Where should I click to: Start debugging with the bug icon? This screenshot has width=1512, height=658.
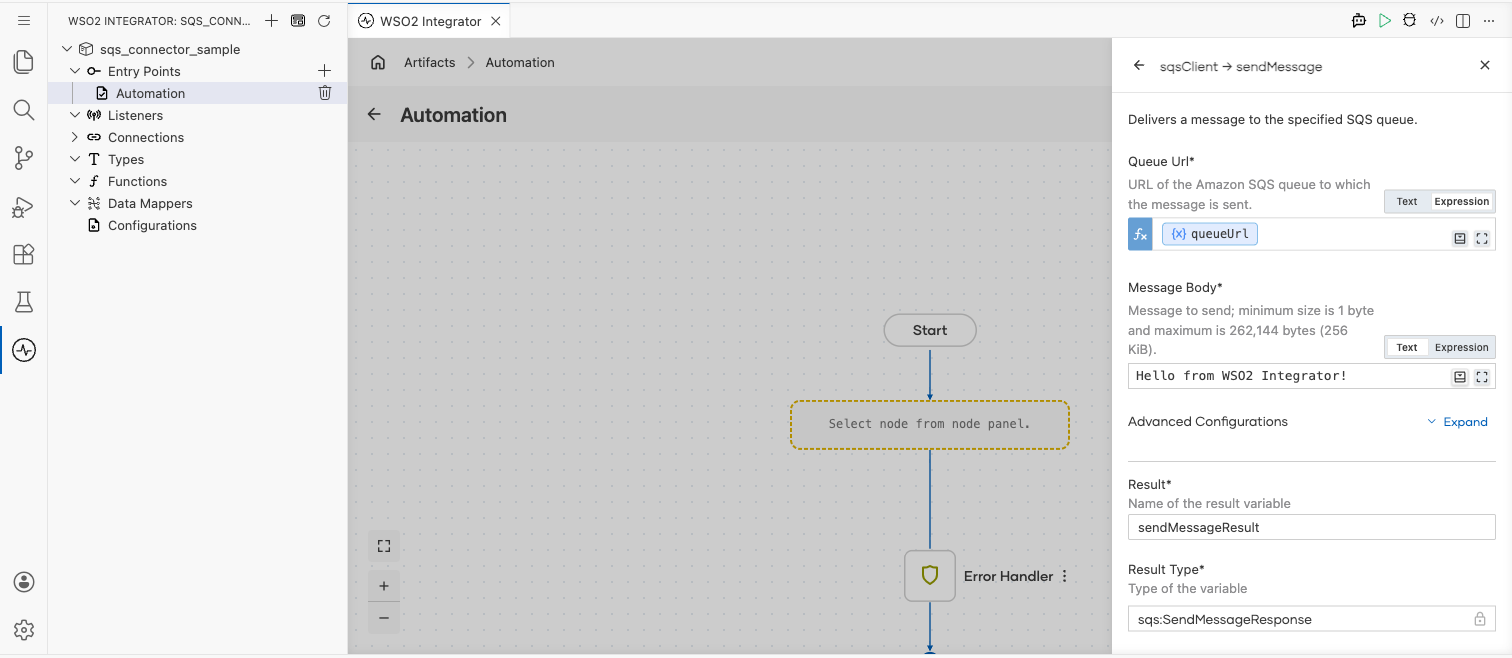click(1410, 20)
